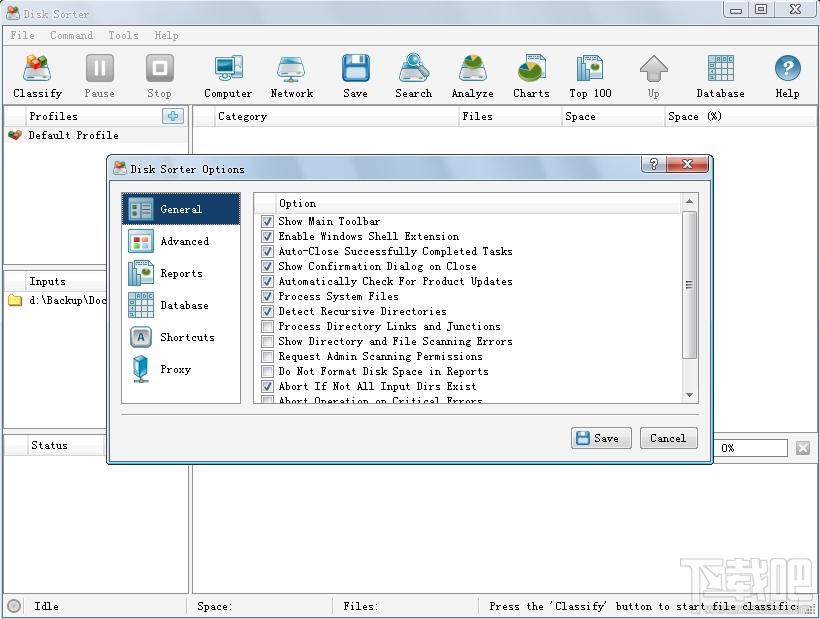Image resolution: width=820 pixels, height=619 pixels.
Task: Select the Database options category
Action: pyautogui.click(x=181, y=305)
